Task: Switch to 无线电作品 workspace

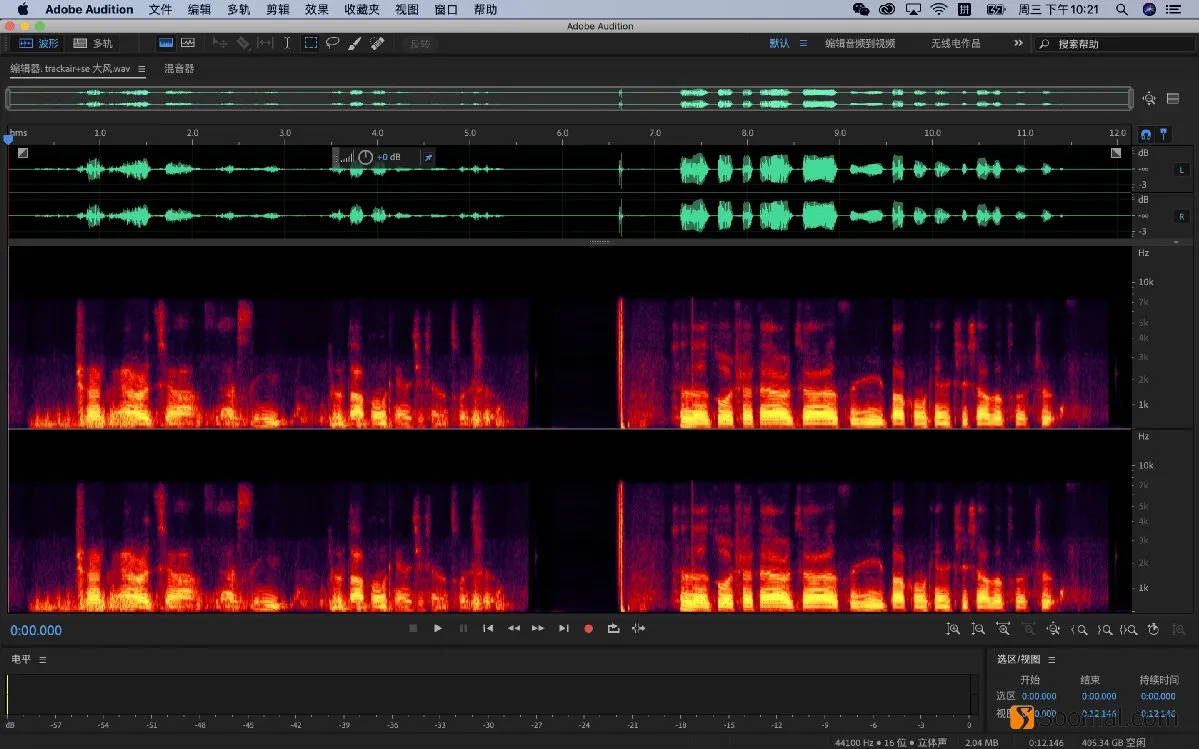Action: point(955,44)
